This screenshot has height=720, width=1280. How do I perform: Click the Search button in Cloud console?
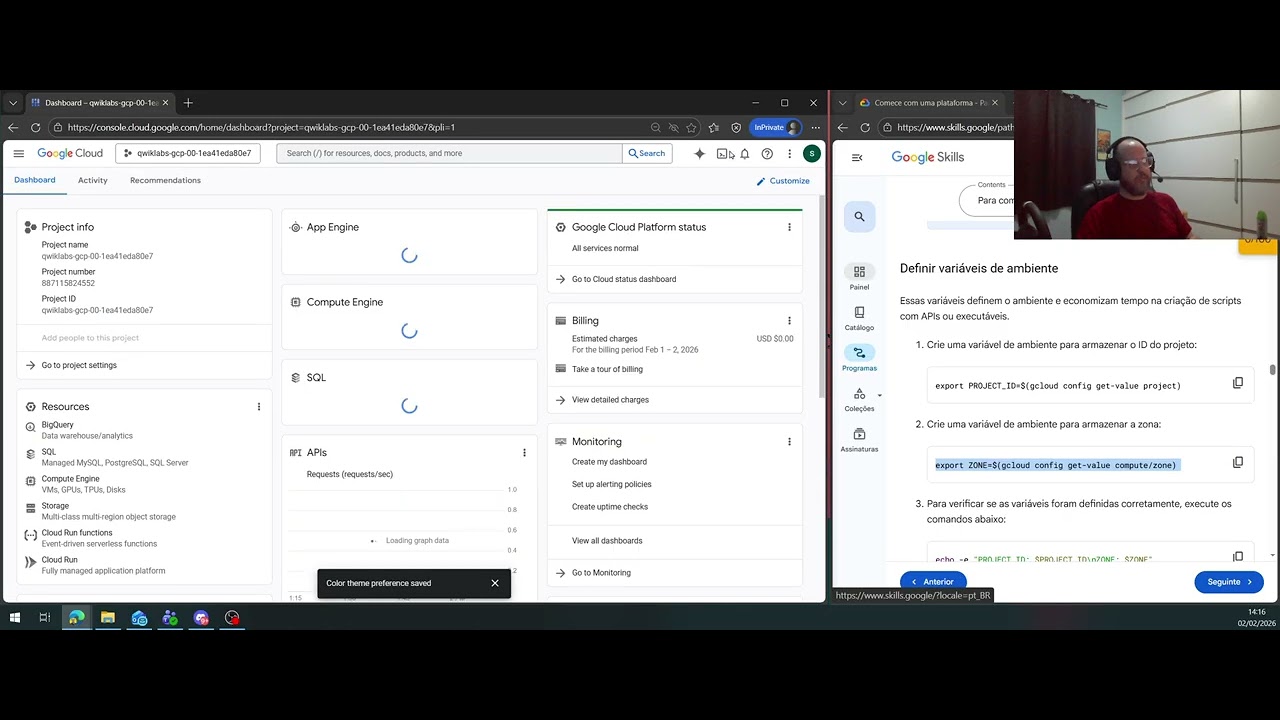coord(647,153)
